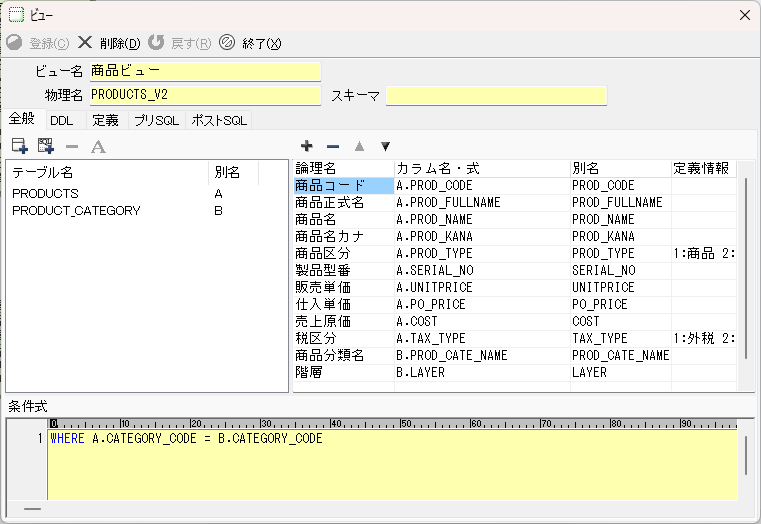Click alias B of PRODUCT_CATEGORY table
761x524 pixels.
pyautogui.click(x=218, y=211)
